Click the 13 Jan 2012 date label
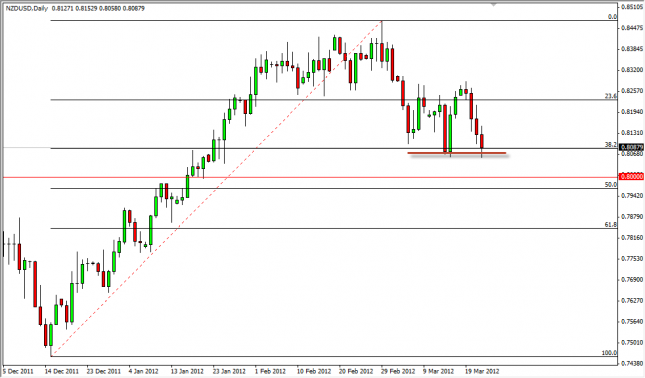 coord(188,371)
